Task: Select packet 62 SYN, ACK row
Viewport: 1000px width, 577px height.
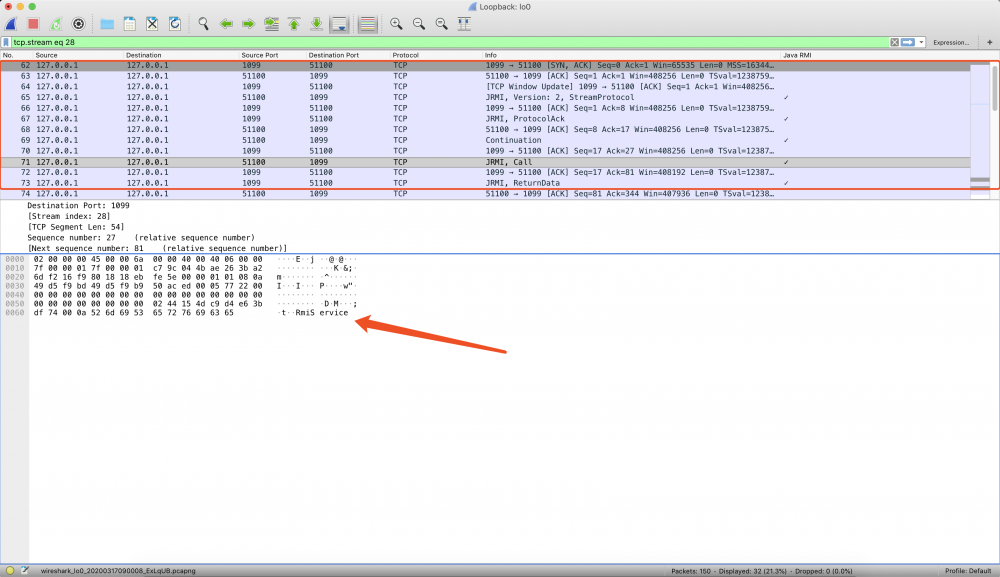Action: point(485,65)
